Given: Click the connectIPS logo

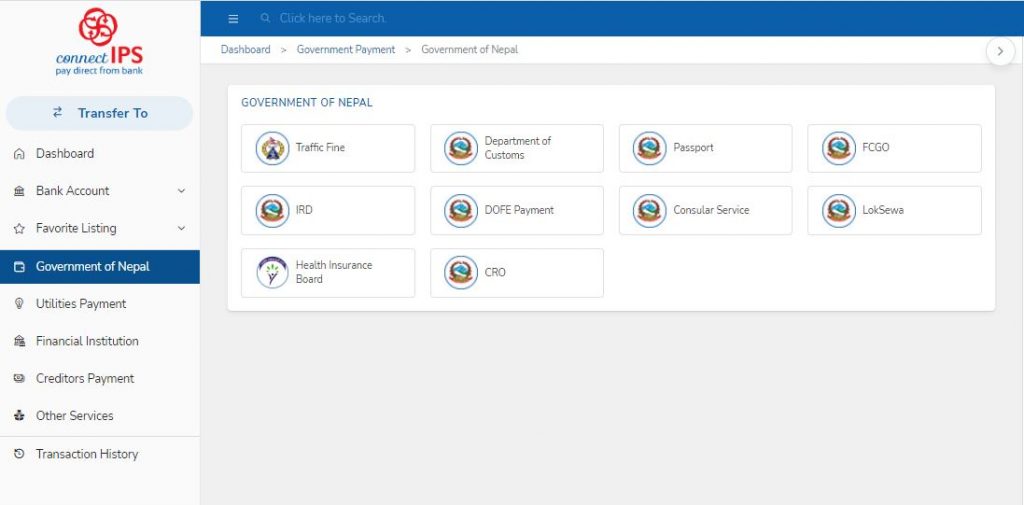Looking at the screenshot, I should point(99,41).
